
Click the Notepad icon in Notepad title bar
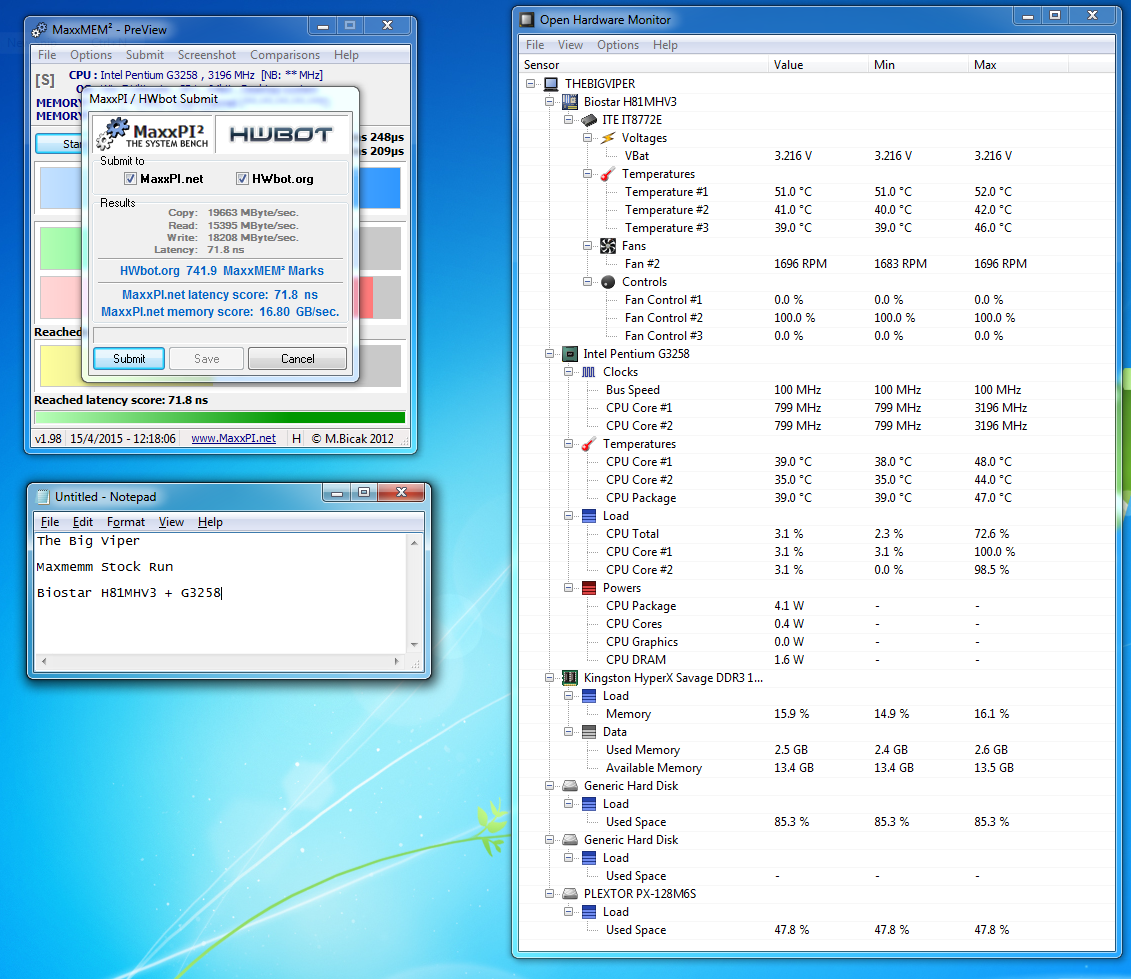(x=43, y=496)
